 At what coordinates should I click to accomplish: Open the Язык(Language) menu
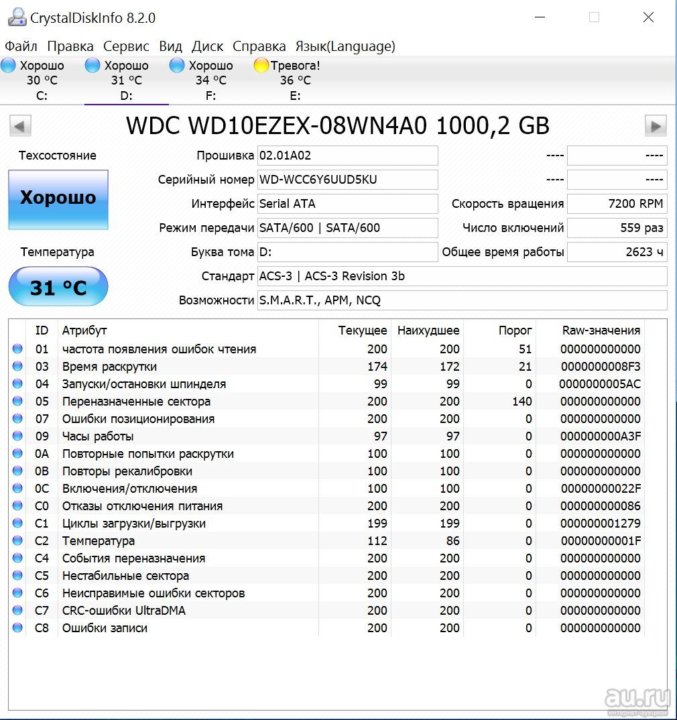pyautogui.click(x=345, y=46)
